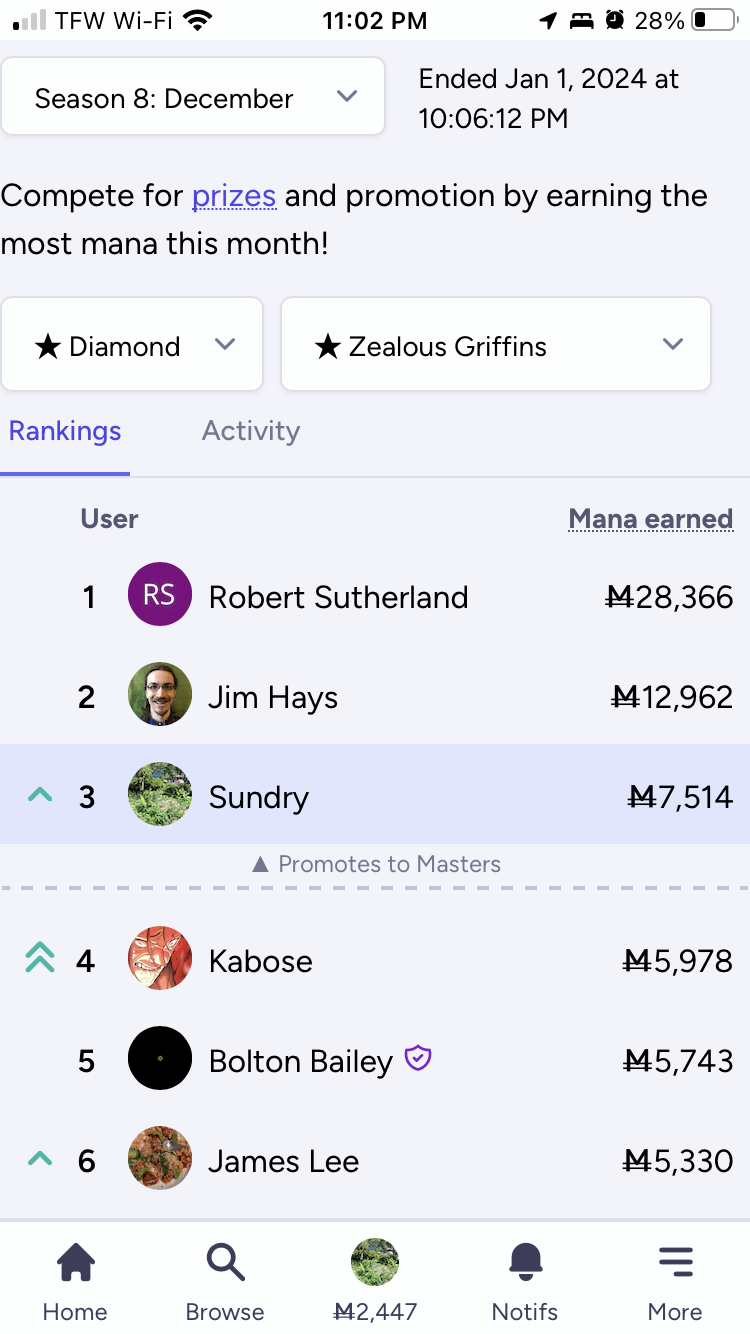Open the Home tab icon
750x1334 pixels.
75,1264
